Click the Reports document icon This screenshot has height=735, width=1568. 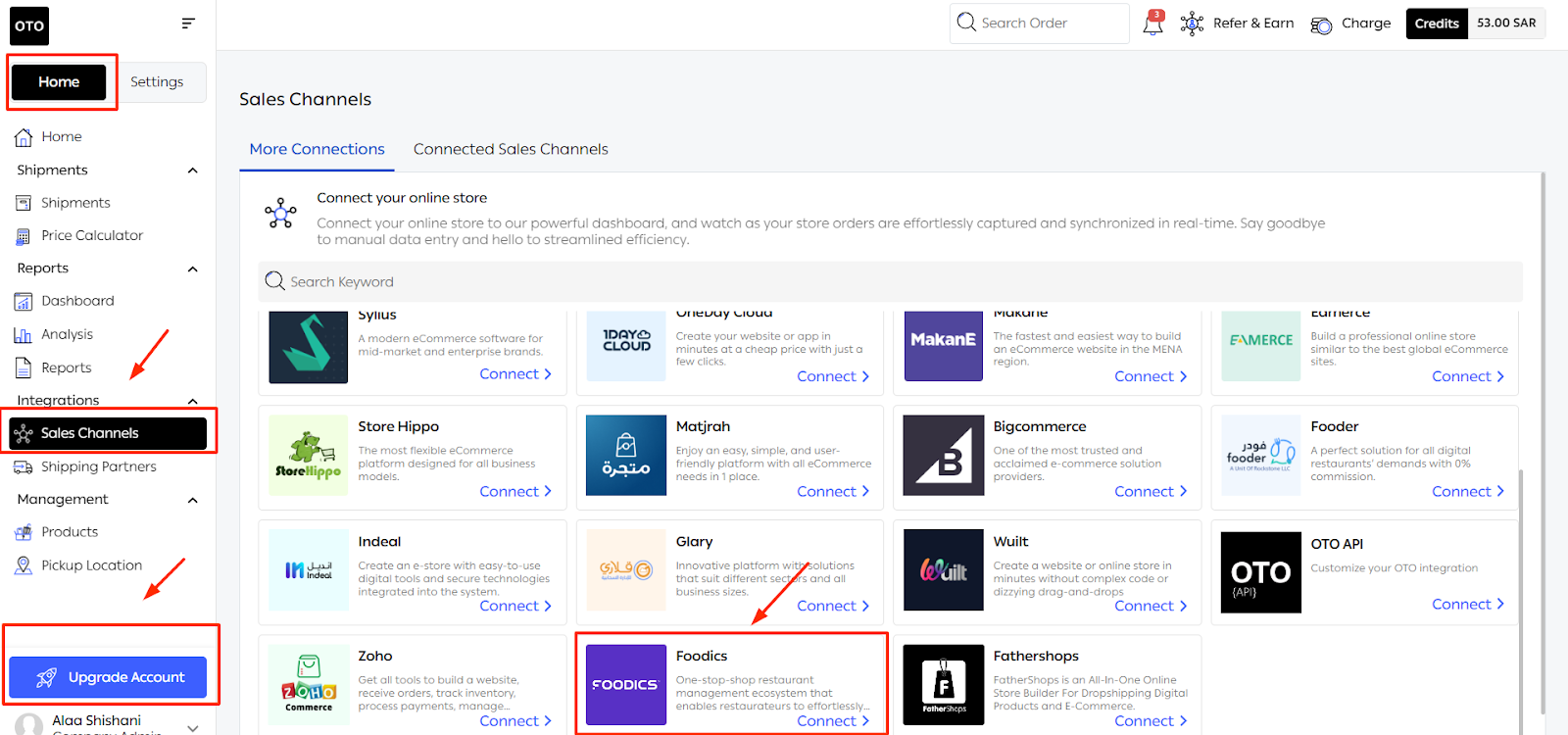click(24, 367)
